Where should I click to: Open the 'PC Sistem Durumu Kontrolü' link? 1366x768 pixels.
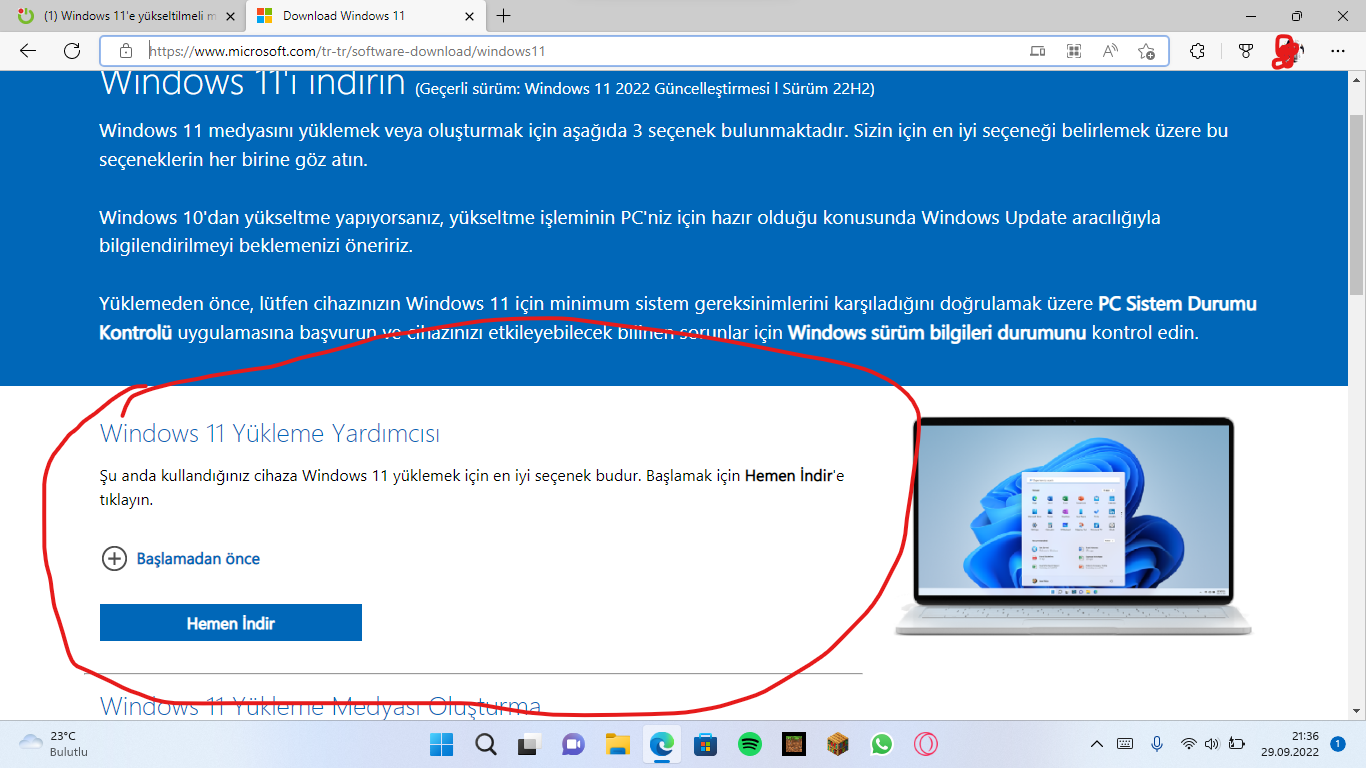click(x=678, y=318)
